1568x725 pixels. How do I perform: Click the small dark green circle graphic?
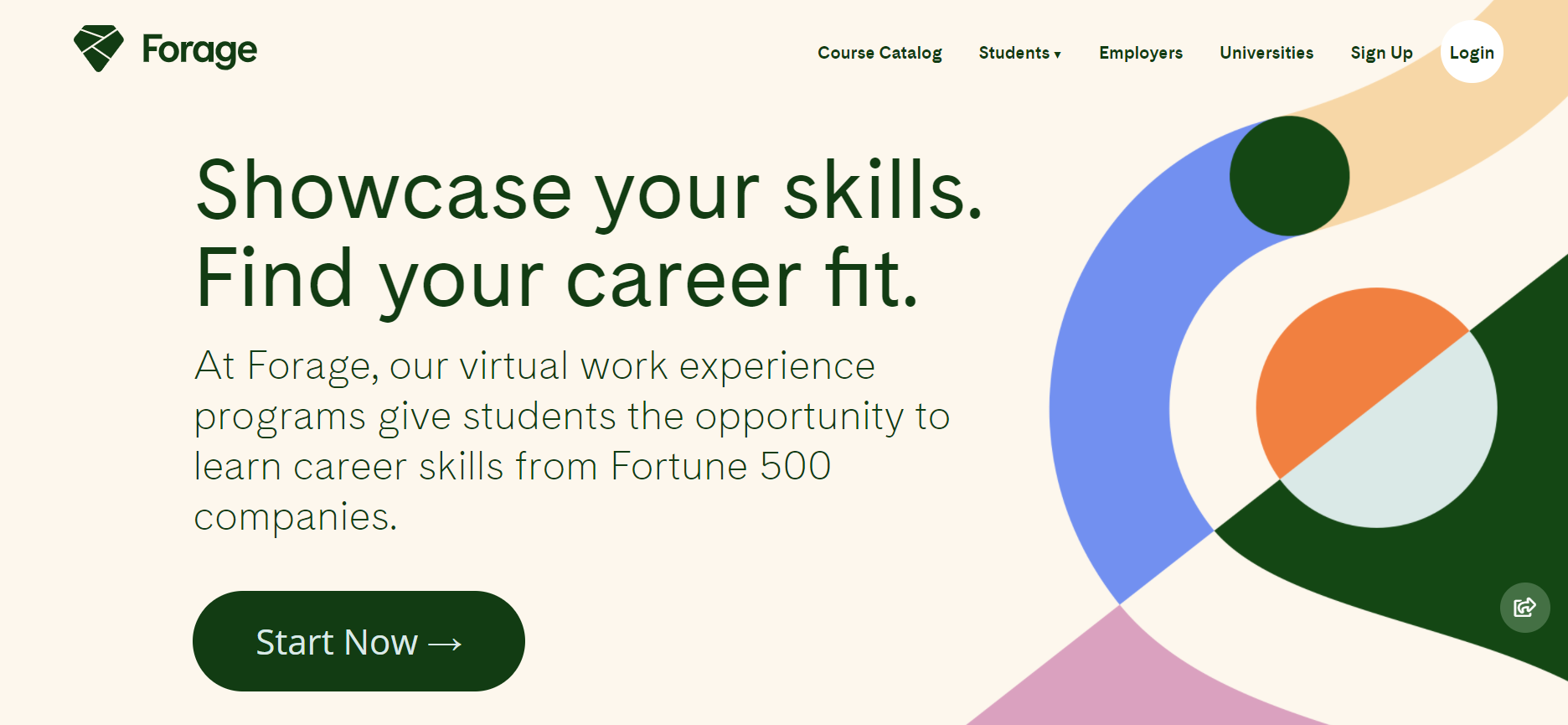point(1289,175)
